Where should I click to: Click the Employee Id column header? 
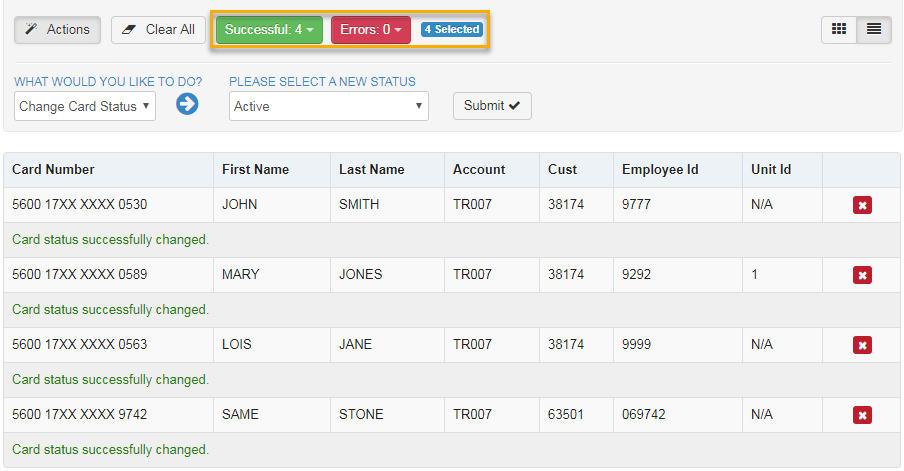pyautogui.click(x=660, y=169)
